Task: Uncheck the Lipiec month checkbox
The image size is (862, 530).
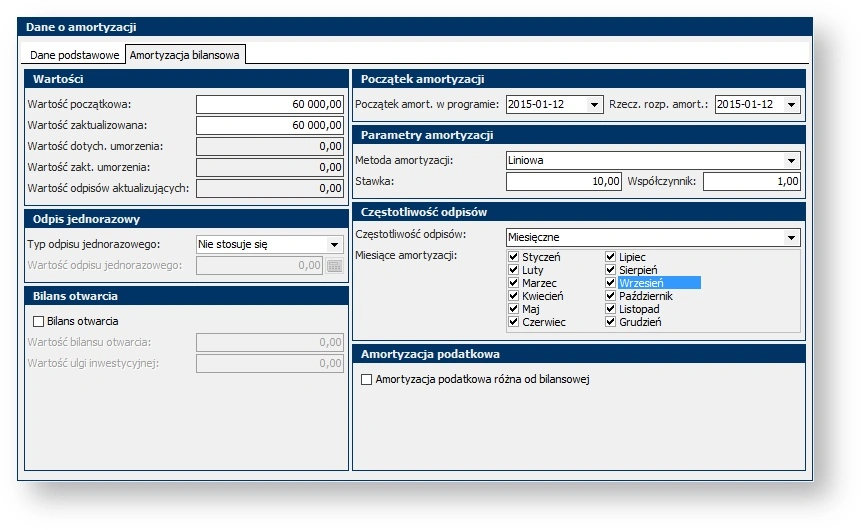Action: [610, 256]
